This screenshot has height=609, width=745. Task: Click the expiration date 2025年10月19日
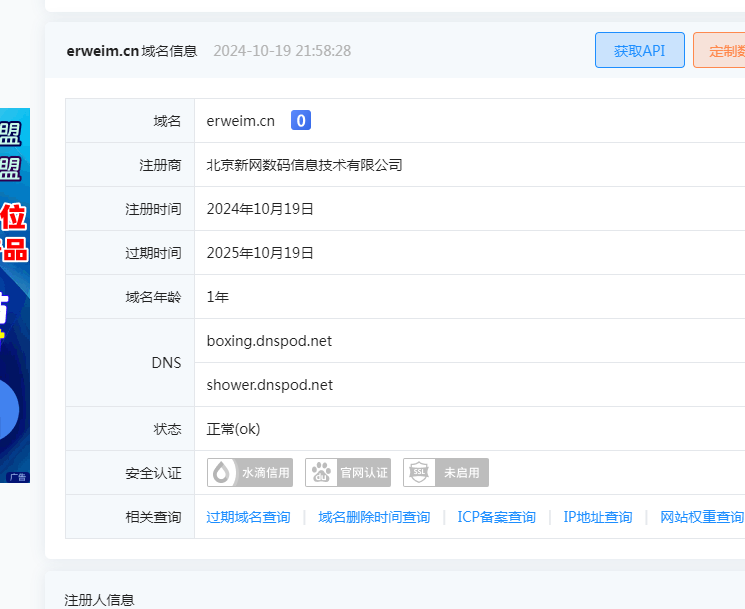coord(260,253)
